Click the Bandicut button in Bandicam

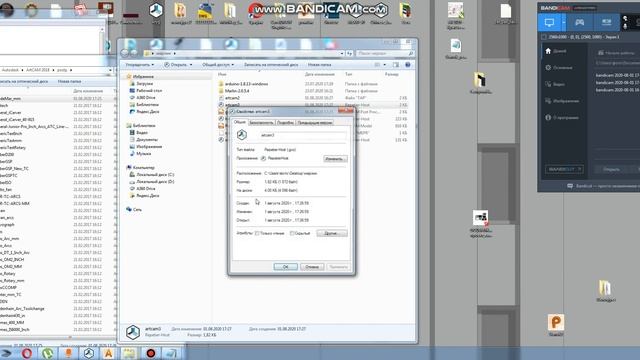pyautogui.click(x=564, y=169)
